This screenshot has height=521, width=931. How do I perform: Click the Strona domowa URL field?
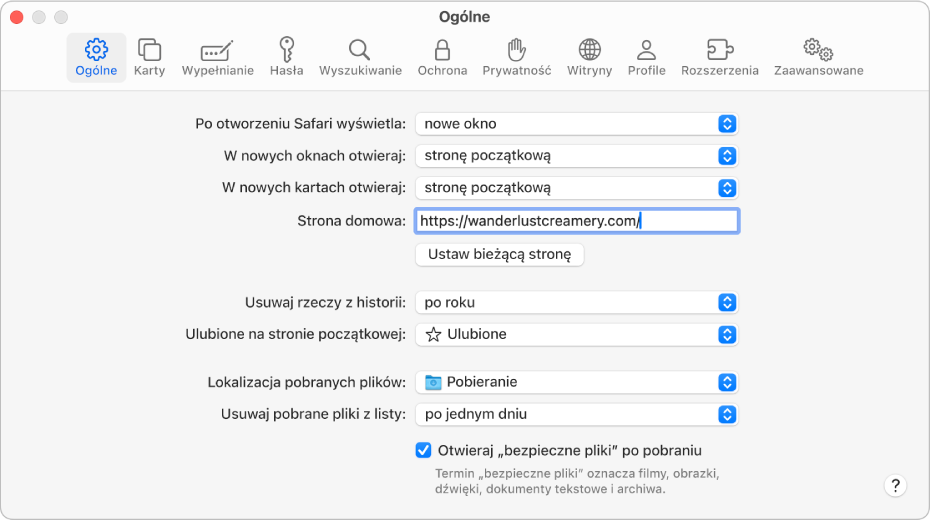click(x=577, y=221)
